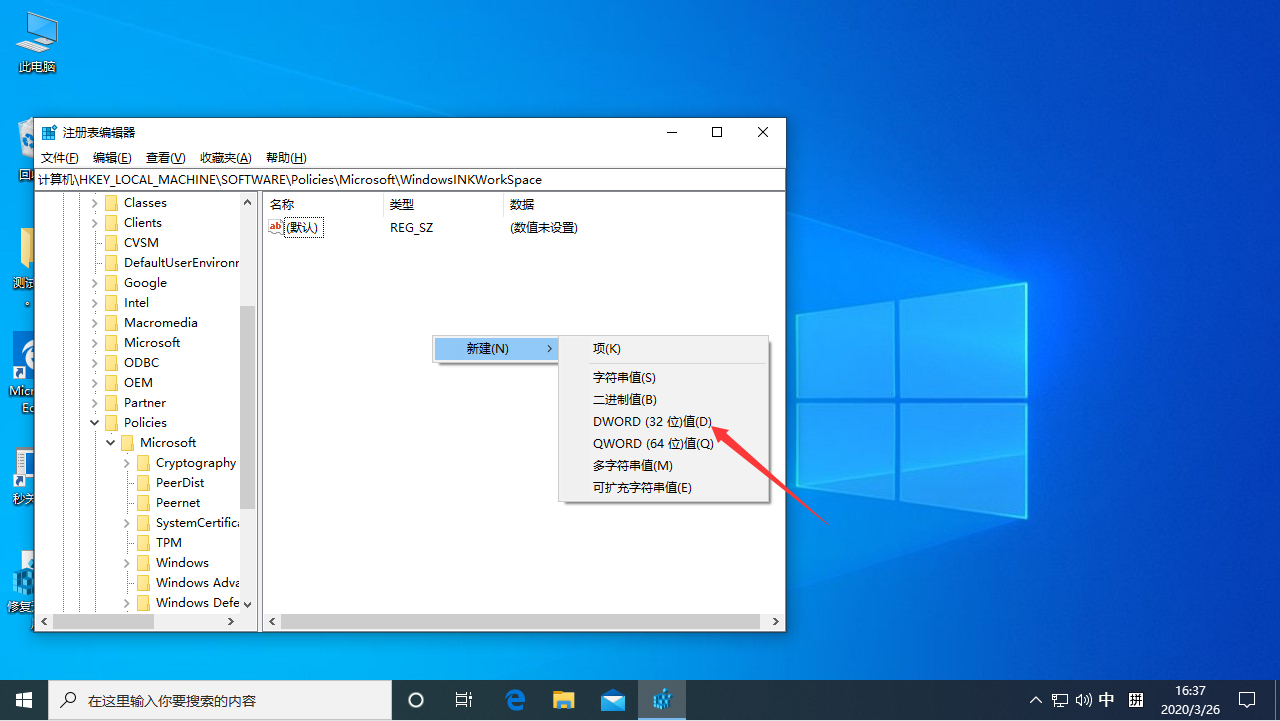Viewport: 1280px width, 721px height.
Task: Click the Registry Editor icon in the taskbar
Action: [x=661, y=700]
